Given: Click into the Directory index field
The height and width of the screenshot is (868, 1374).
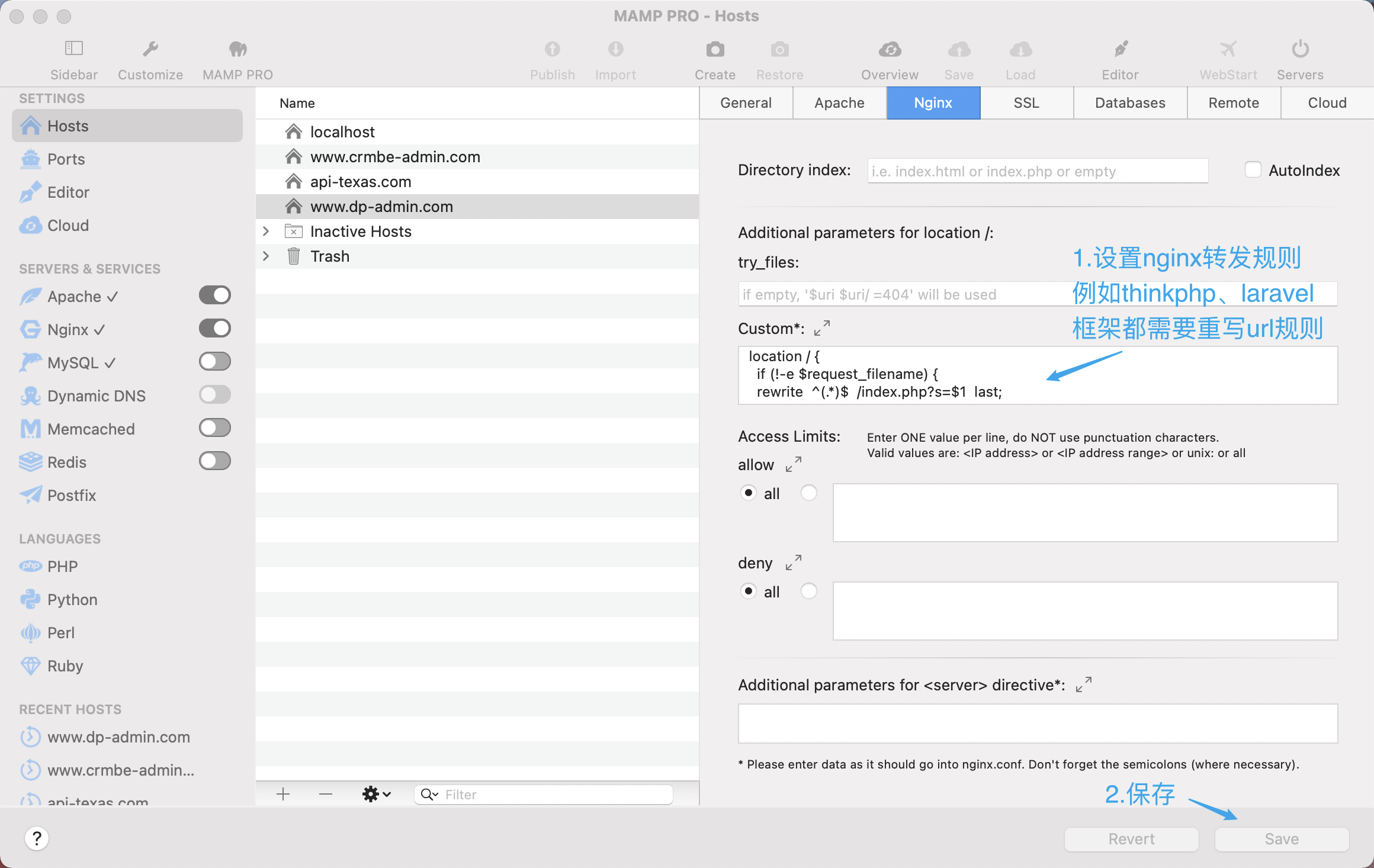Looking at the screenshot, I should [1037, 171].
